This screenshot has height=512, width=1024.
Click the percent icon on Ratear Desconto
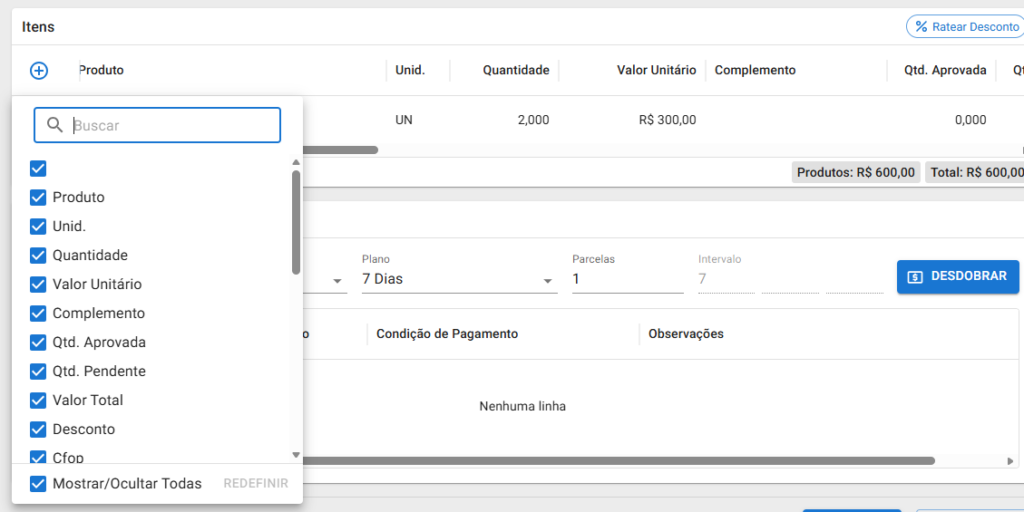(921, 27)
